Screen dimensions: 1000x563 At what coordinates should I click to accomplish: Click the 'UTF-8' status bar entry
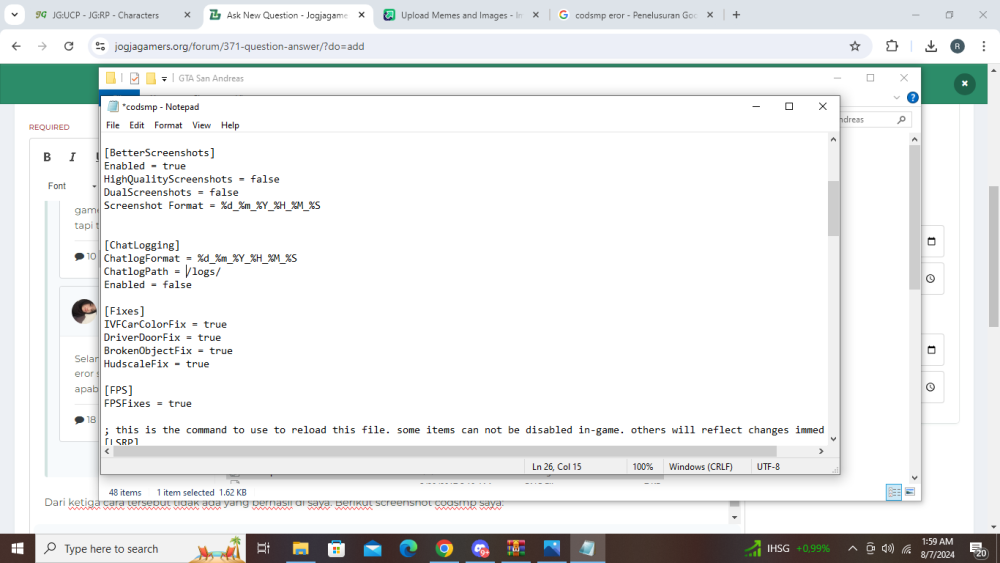(x=768, y=467)
